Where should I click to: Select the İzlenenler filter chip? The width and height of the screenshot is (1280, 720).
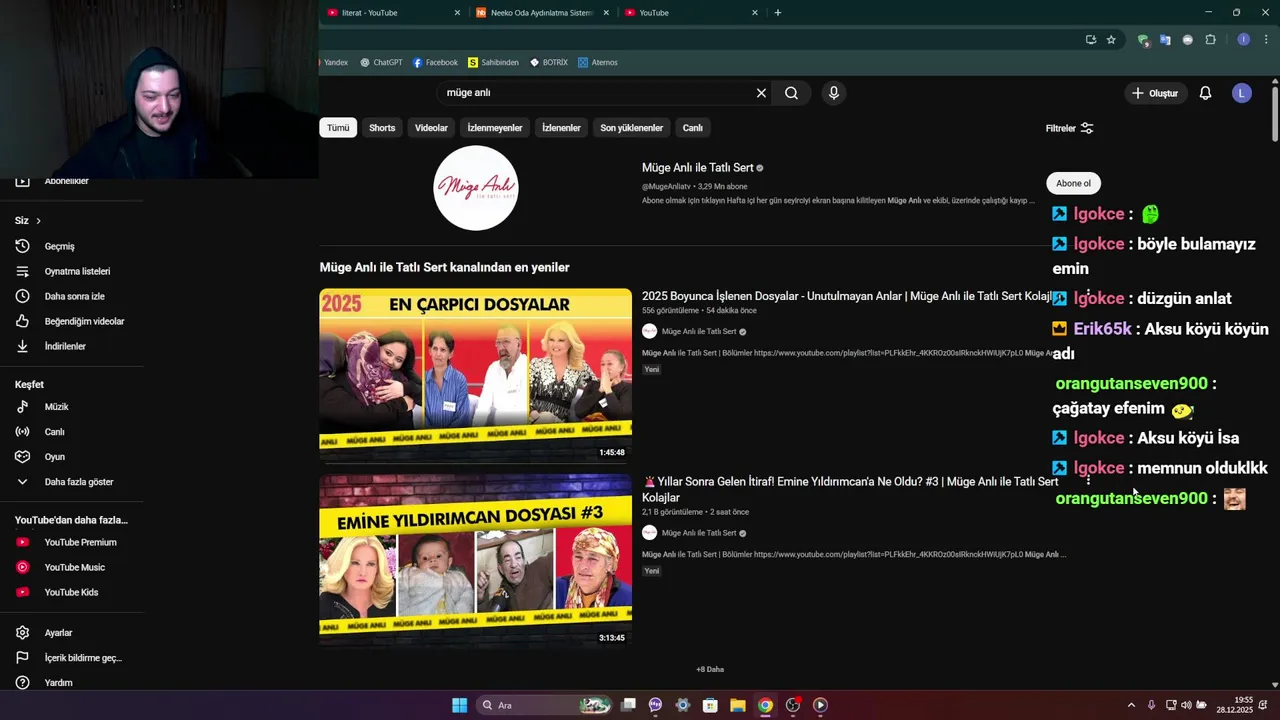[x=561, y=128]
